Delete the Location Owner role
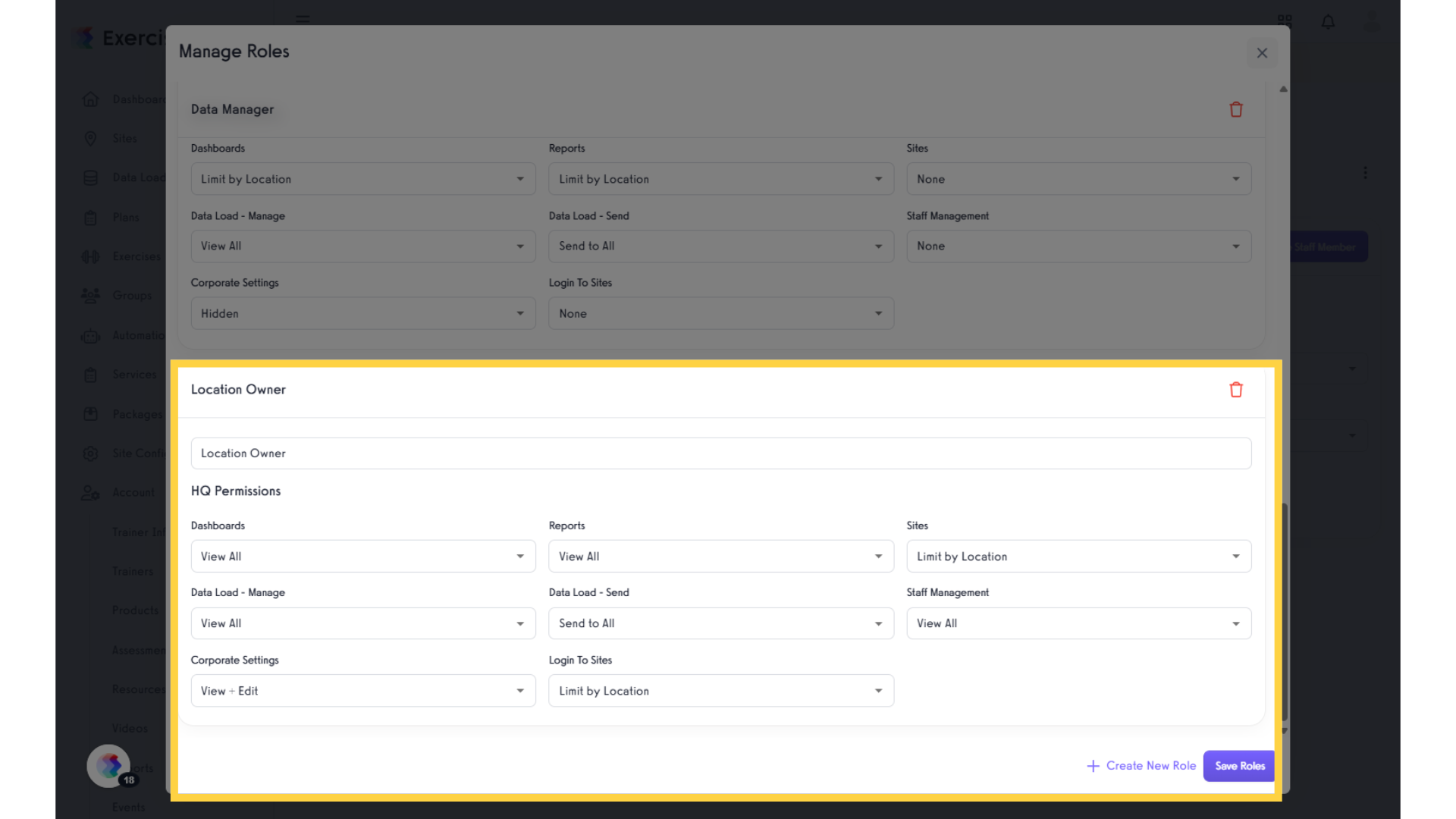The image size is (1456, 819). click(1236, 390)
